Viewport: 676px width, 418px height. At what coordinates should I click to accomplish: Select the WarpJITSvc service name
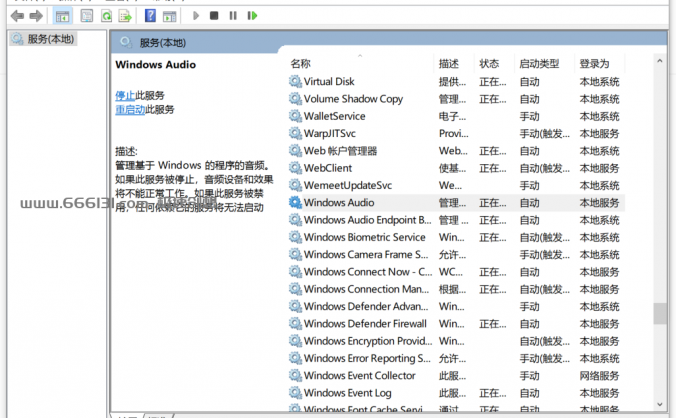coord(330,133)
